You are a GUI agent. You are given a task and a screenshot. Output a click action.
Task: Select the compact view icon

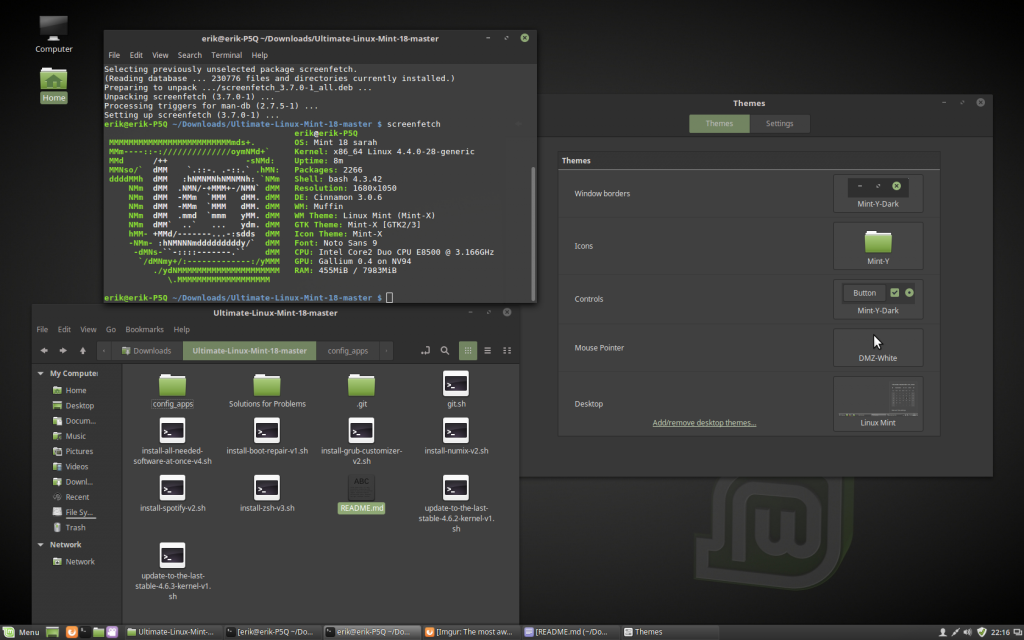pos(507,350)
